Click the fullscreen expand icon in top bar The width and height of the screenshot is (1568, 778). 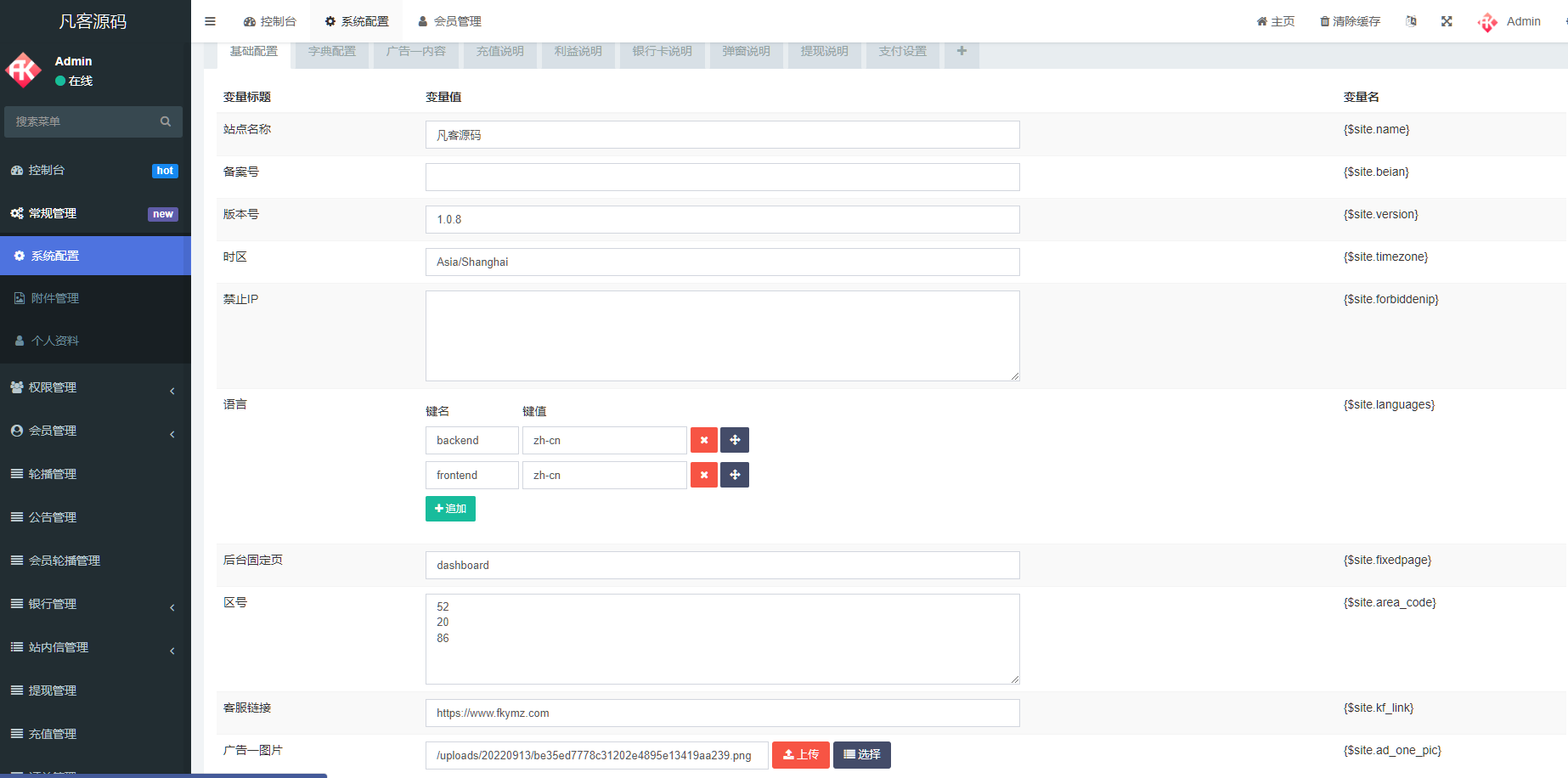click(x=1447, y=21)
